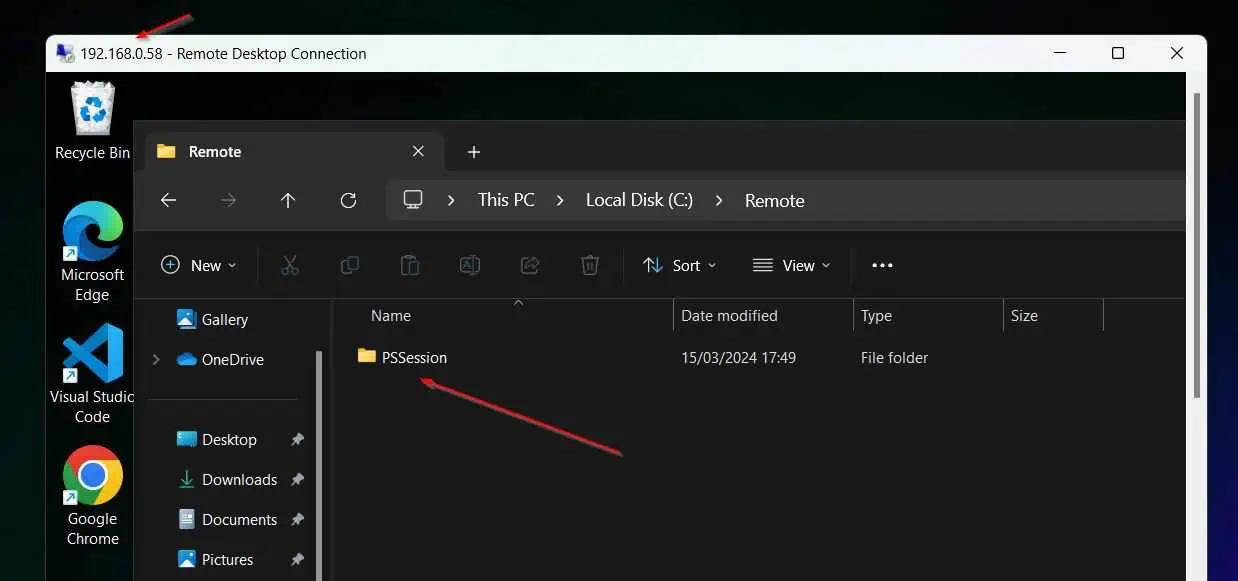The image size is (1238, 581).
Task: Click the Forward arrow in File Explorer
Action: click(x=228, y=200)
